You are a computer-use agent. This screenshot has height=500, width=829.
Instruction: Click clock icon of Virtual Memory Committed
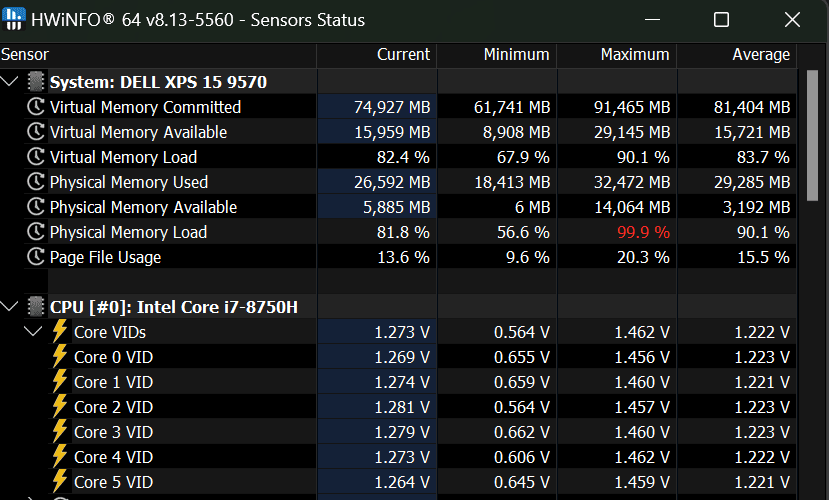tap(36, 107)
